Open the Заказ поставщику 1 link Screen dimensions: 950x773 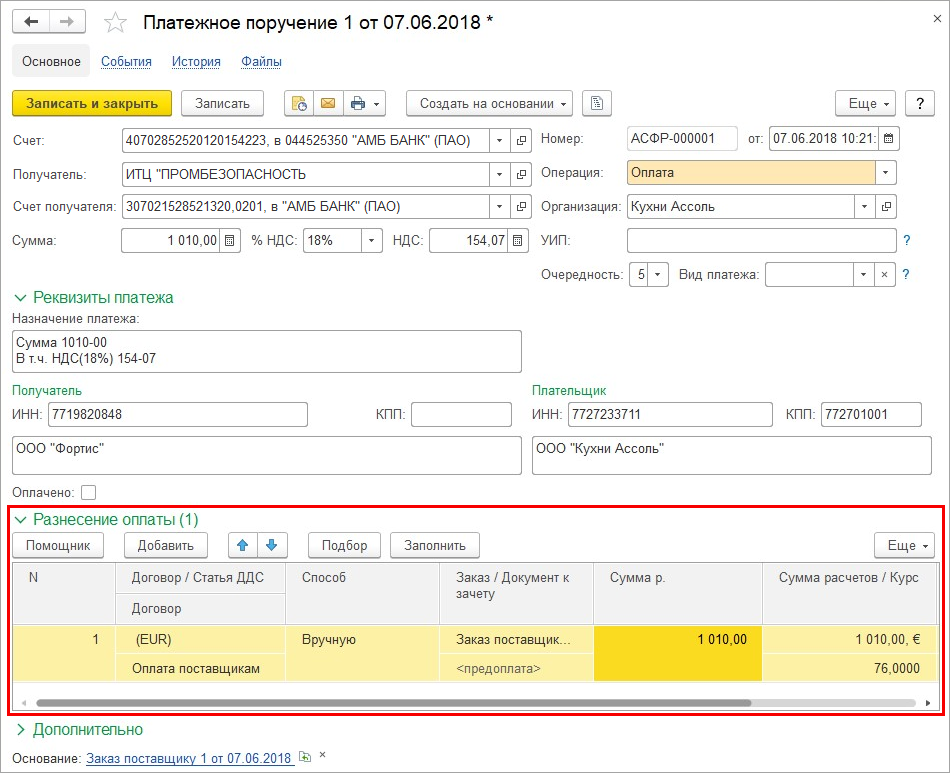(189, 758)
